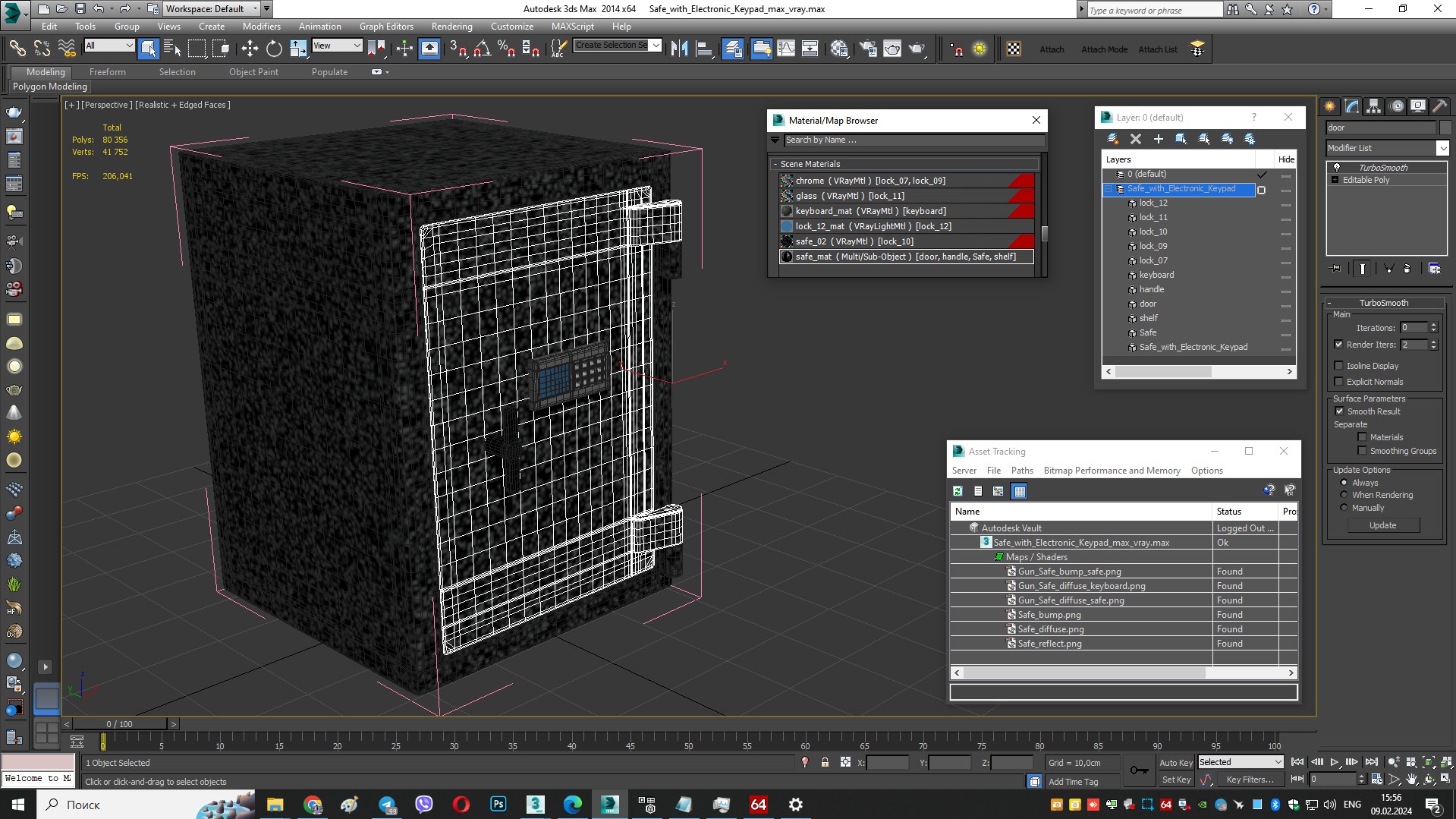Screen dimensions: 1456x819
Task: Click the Key Filters button
Action: 1250,780
